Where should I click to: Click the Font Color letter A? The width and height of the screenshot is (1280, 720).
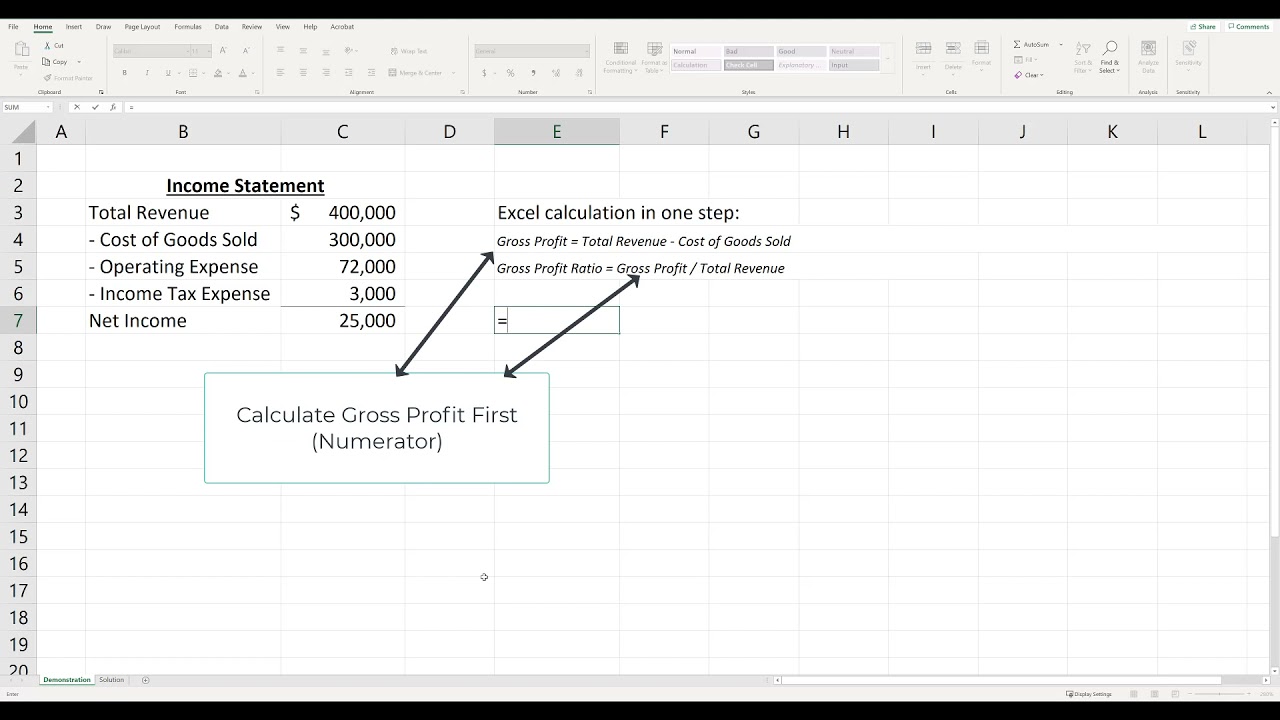pyautogui.click(x=245, y=73)
